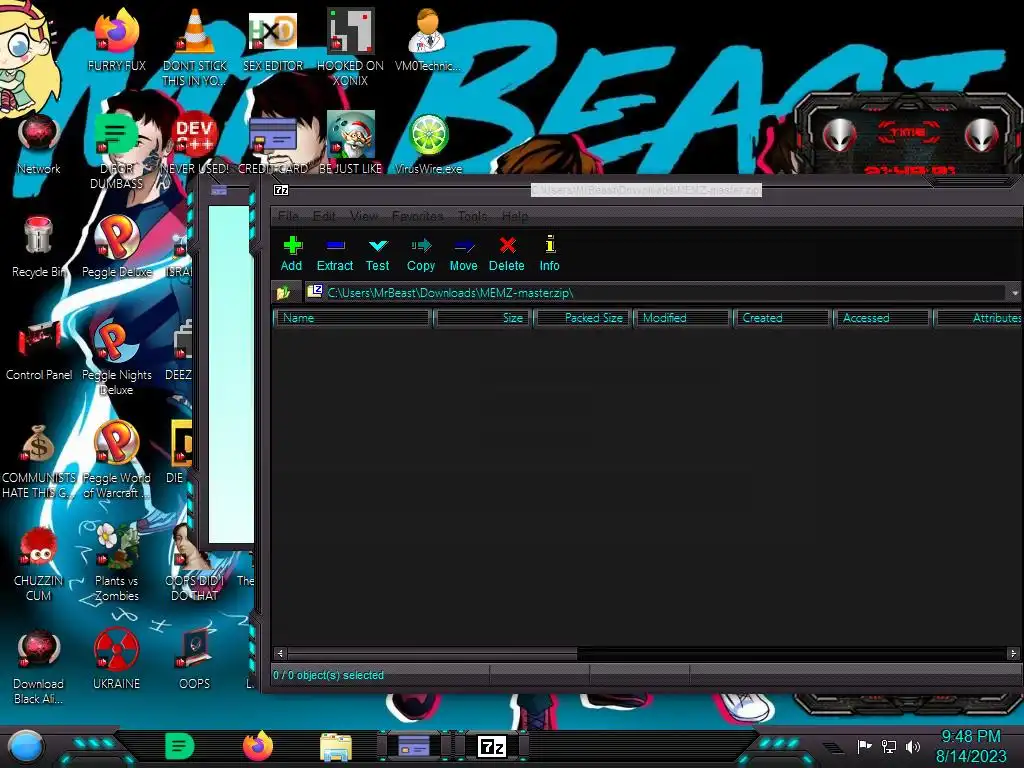Extract files with the Extract toolbar icon
Viewport: 1024px width, 768px height.
pos(335,254)
